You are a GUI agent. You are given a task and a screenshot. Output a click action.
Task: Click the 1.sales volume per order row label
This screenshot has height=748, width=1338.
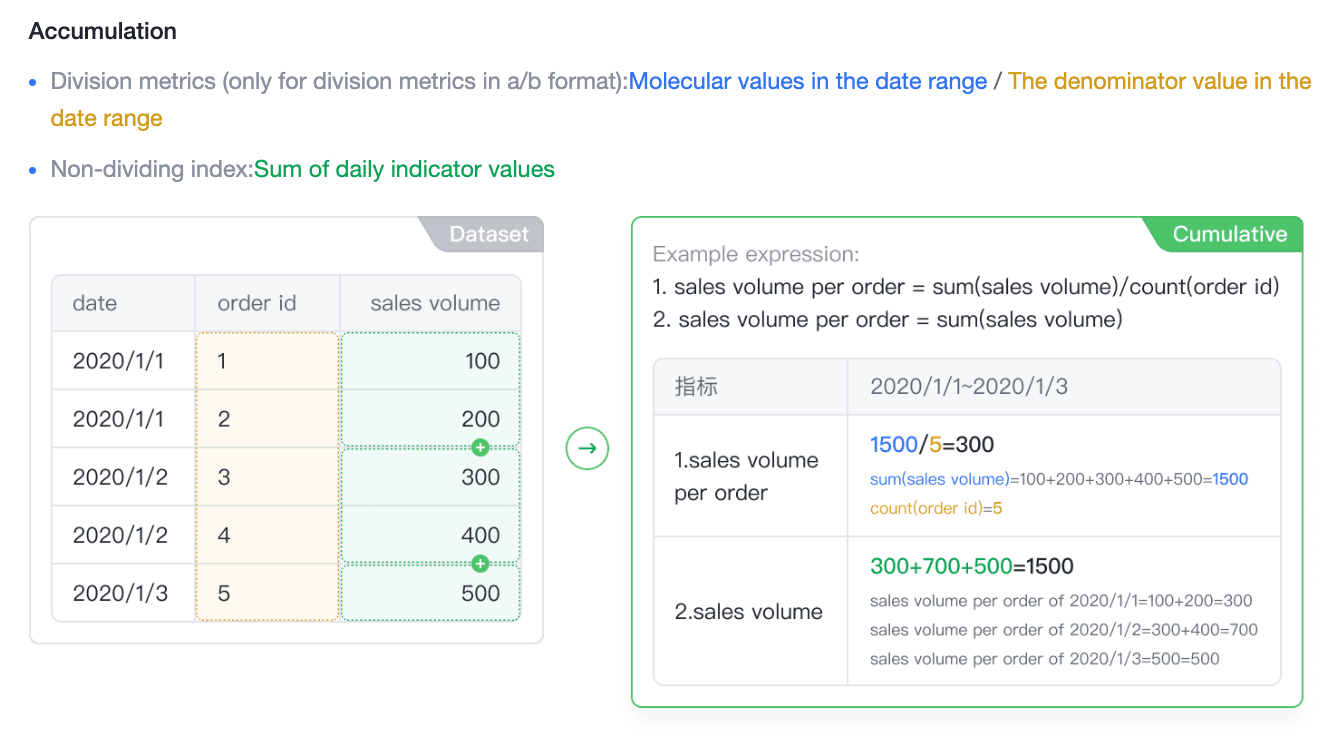coord(747,476)
